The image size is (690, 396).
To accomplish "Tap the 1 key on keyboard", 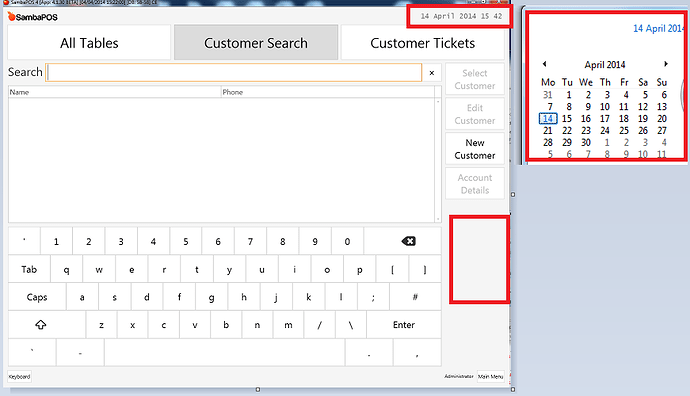I will point(56,241).
